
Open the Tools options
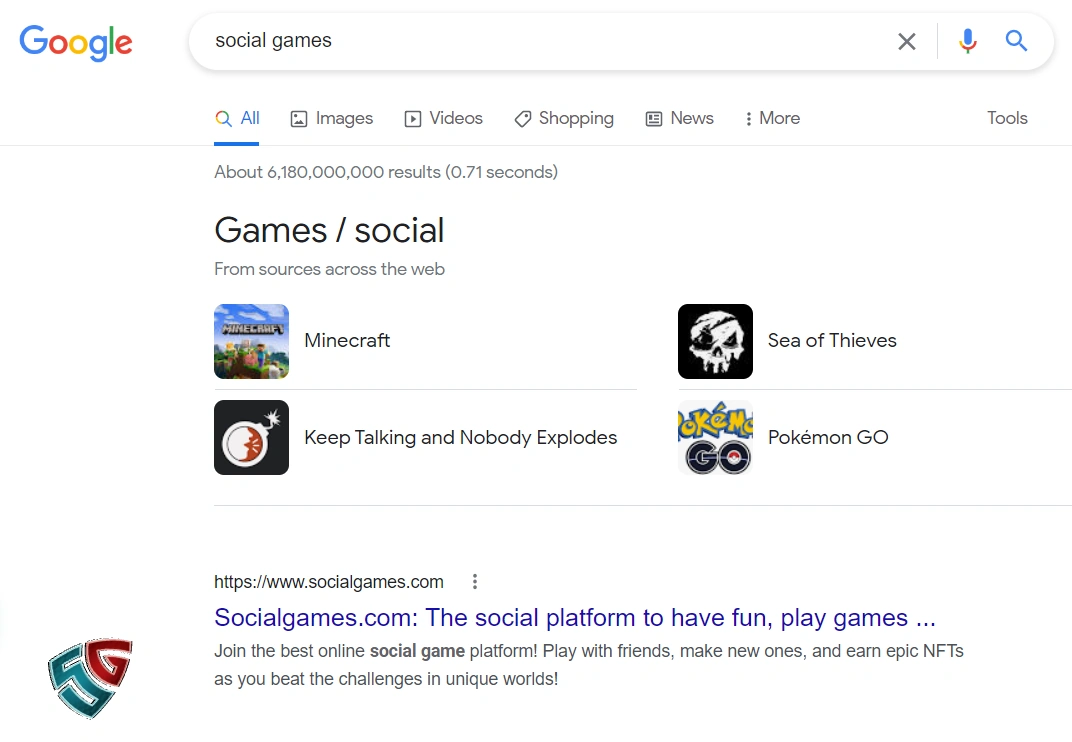tap(1007, 118)
